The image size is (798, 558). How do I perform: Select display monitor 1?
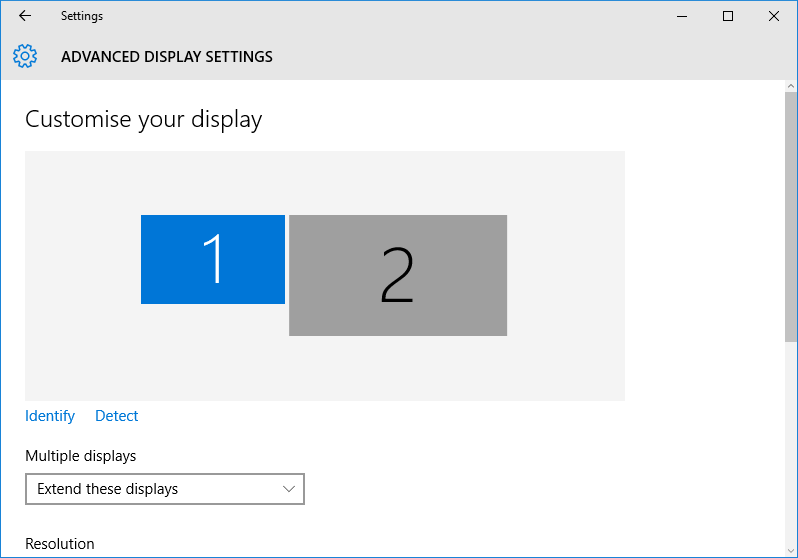click(x=213, y=259)
